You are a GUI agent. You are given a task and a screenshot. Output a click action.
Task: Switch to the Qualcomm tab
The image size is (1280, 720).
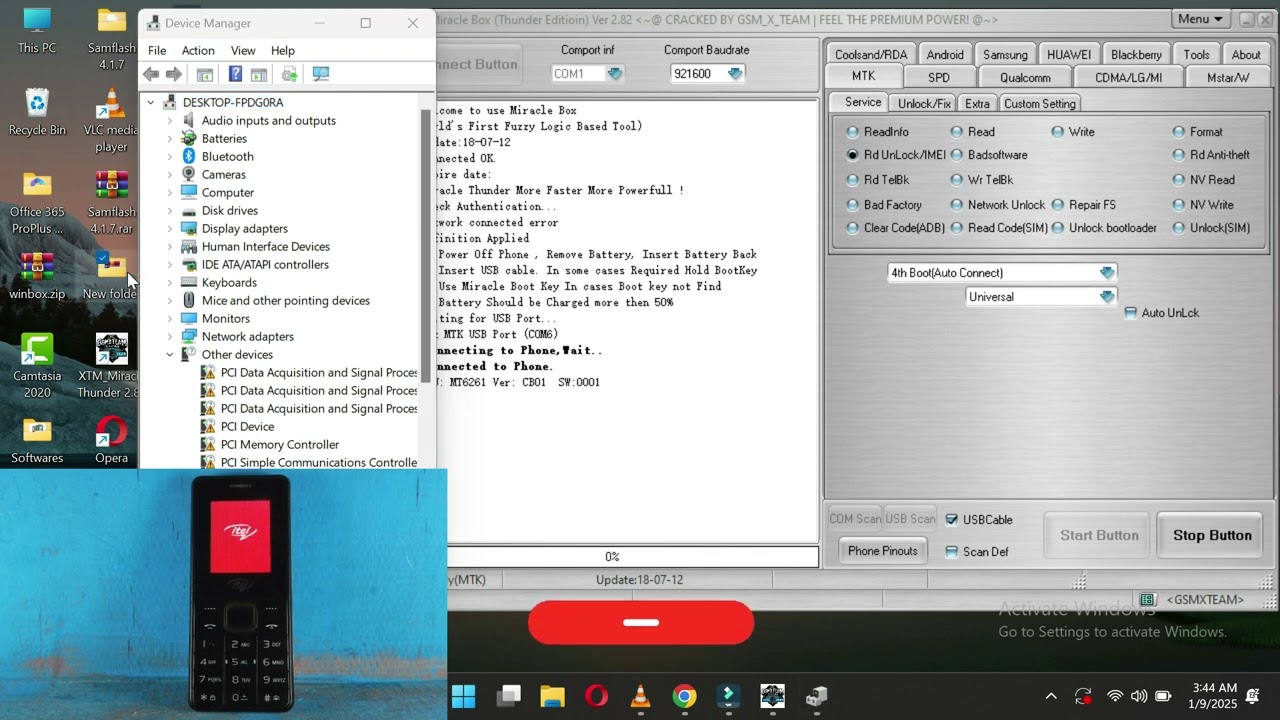[x=1025, y=77]
